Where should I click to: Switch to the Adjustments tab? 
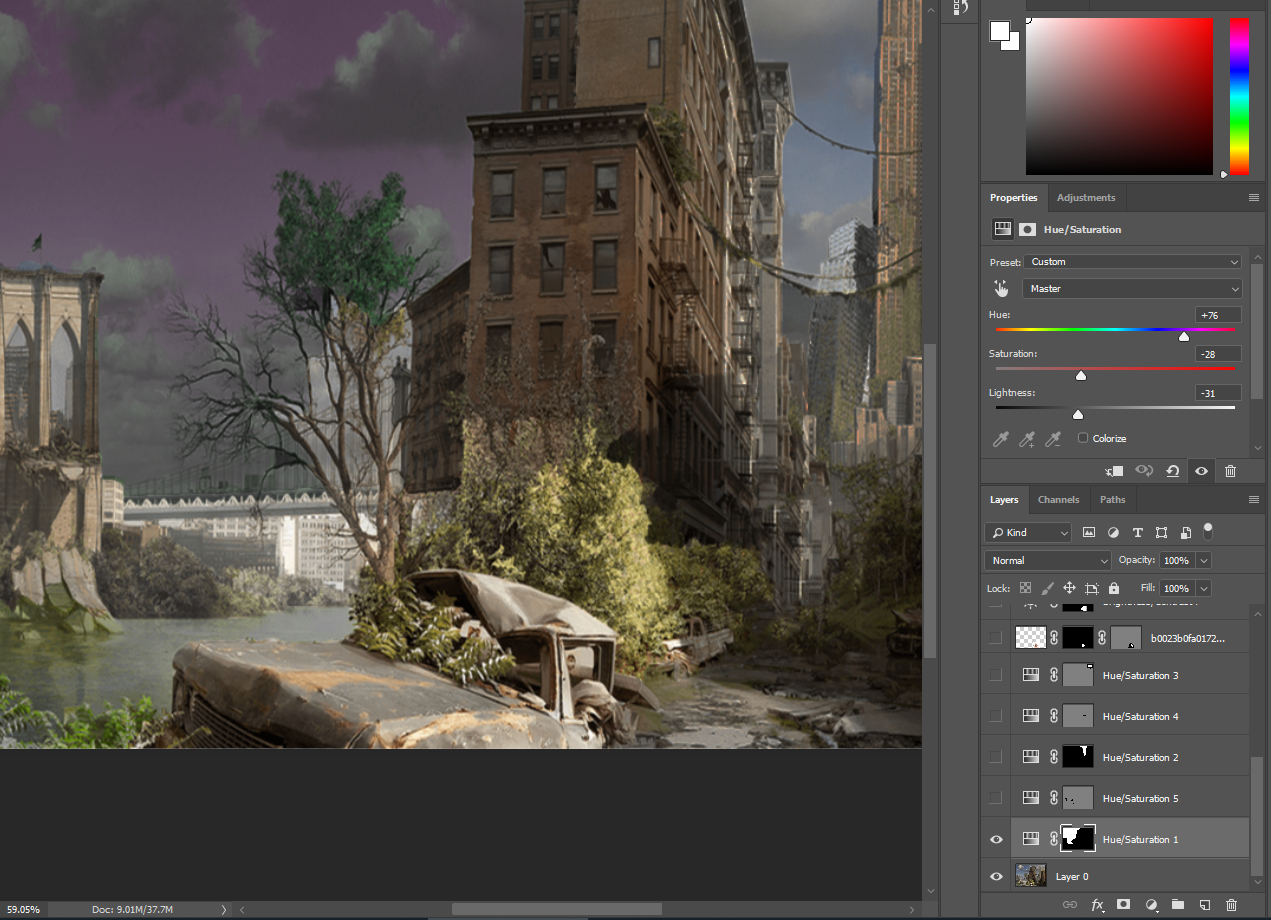(x=1086, y=197)
